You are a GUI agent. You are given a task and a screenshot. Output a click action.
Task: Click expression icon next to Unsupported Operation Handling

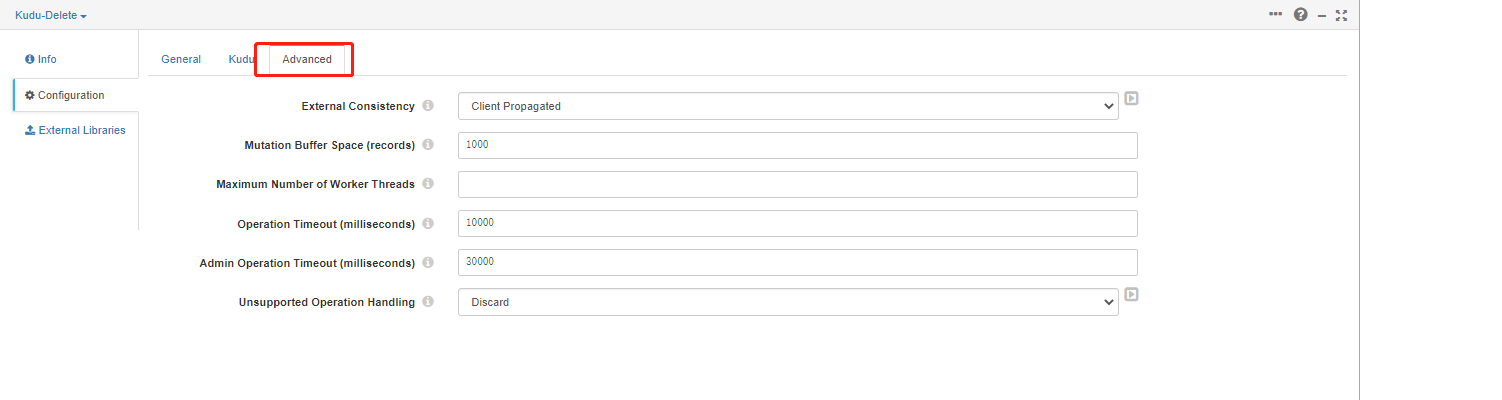click(1132, 294)
